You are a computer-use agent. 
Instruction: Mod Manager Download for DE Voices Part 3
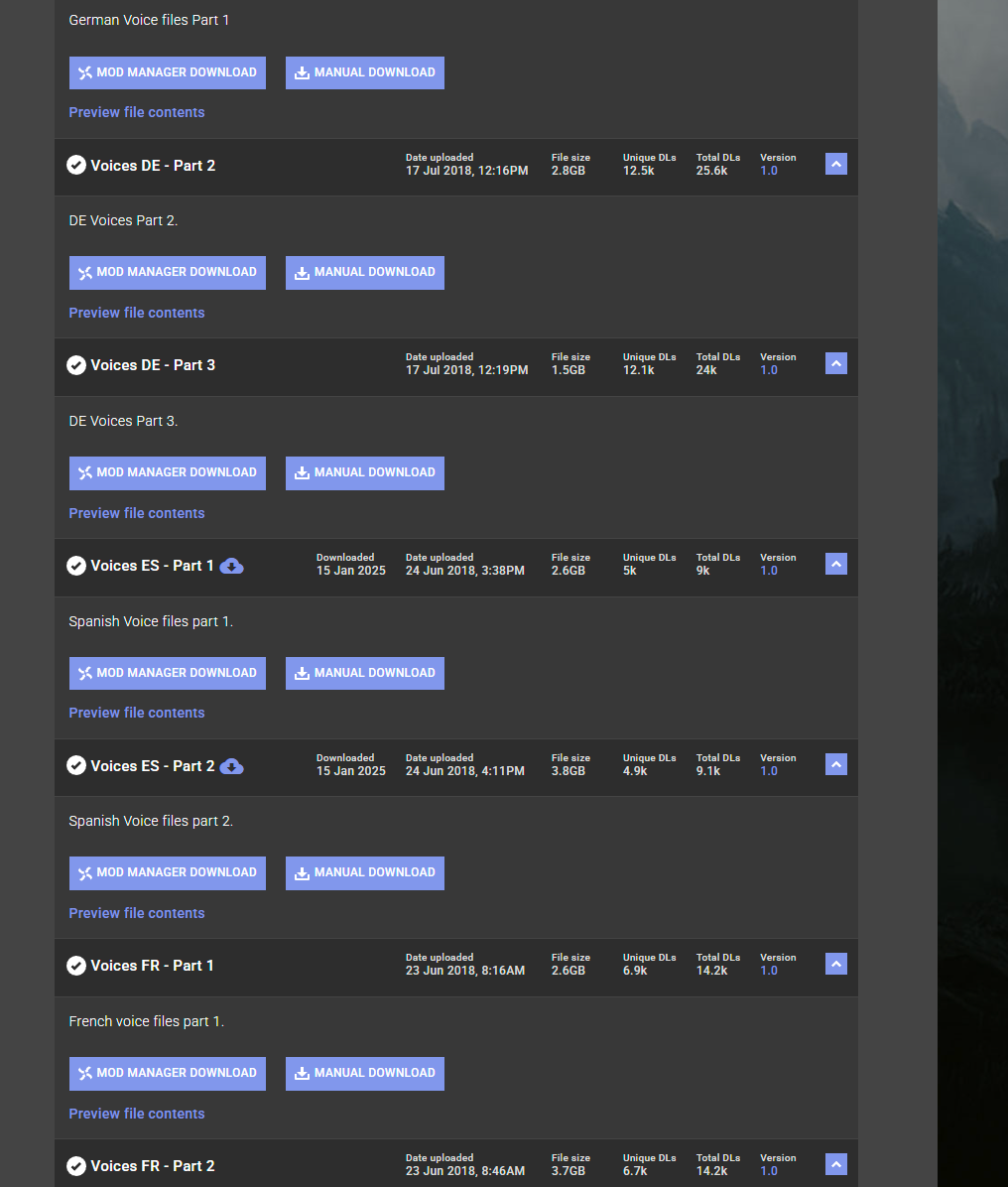click(x=168, y=473)
